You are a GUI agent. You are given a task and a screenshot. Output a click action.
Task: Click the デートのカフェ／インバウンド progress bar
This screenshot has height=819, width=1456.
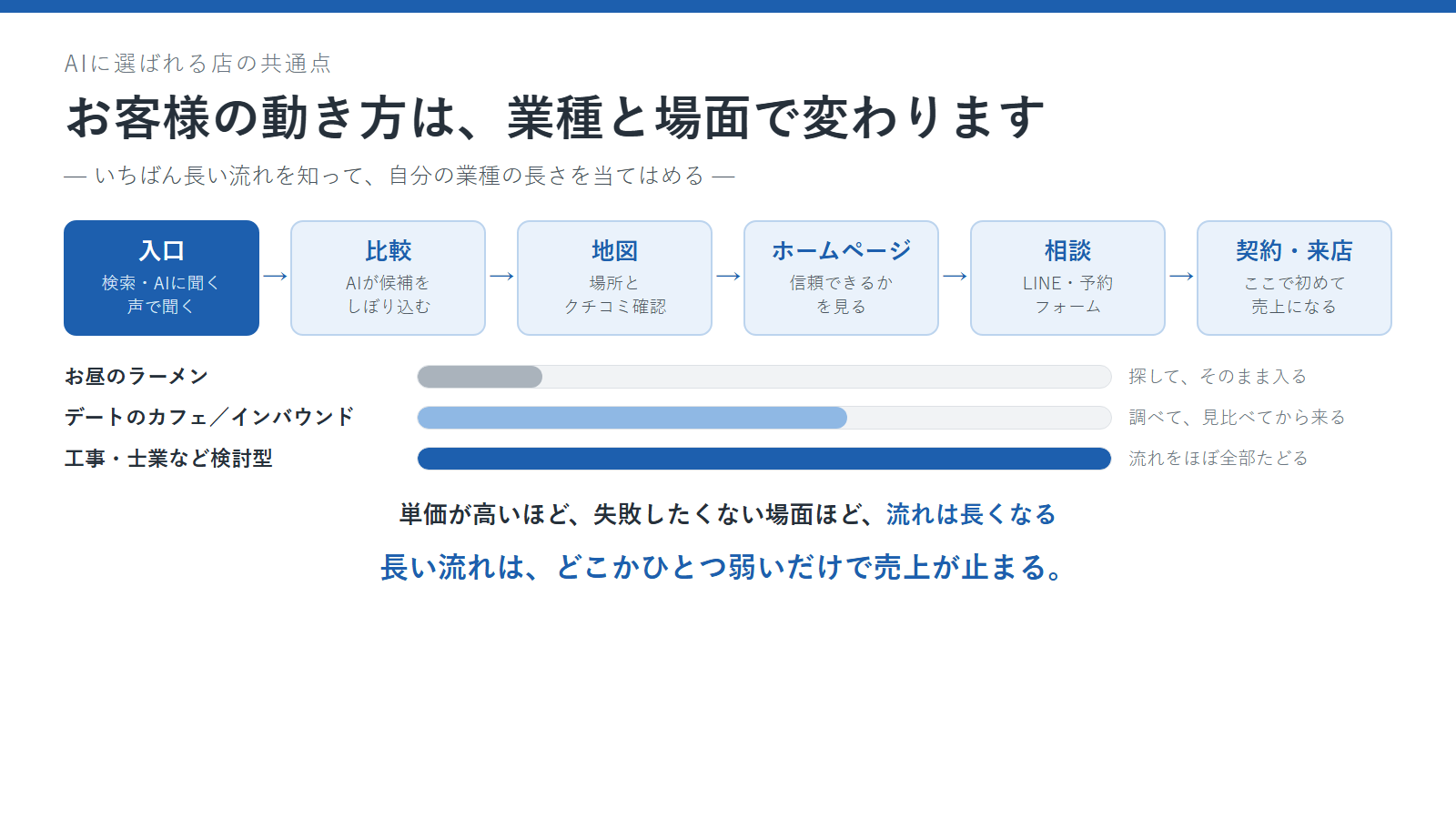[x=764, y=418]
